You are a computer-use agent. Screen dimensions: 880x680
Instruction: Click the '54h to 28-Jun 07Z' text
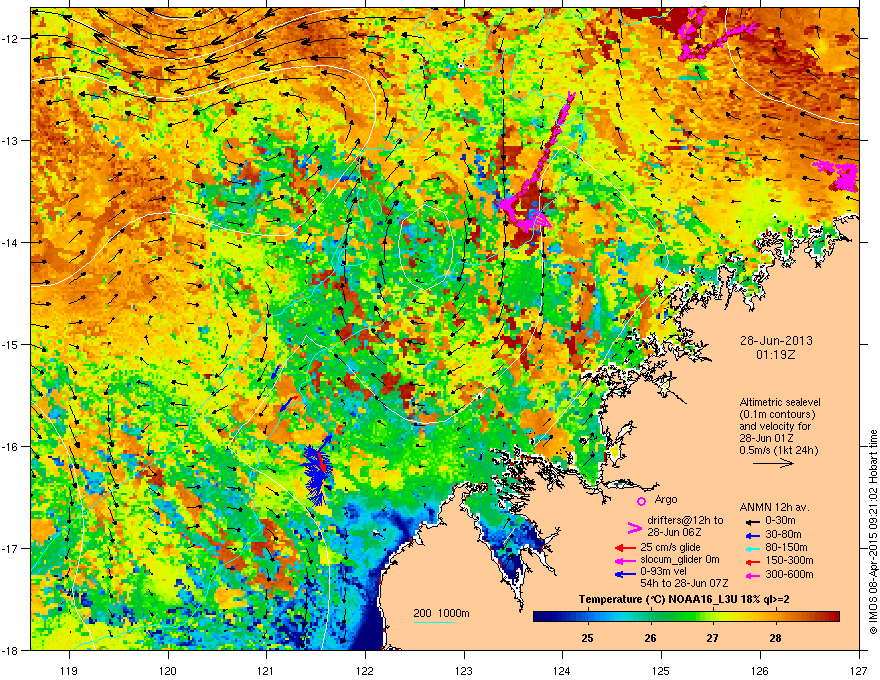[x=684, y=583]
